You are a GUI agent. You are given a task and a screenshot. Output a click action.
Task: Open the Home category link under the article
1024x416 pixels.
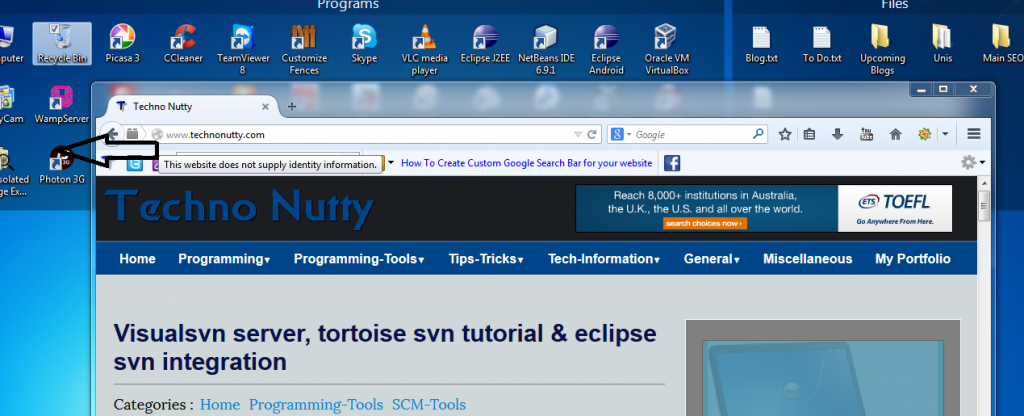pyautogui.click(x=219, y=405)
